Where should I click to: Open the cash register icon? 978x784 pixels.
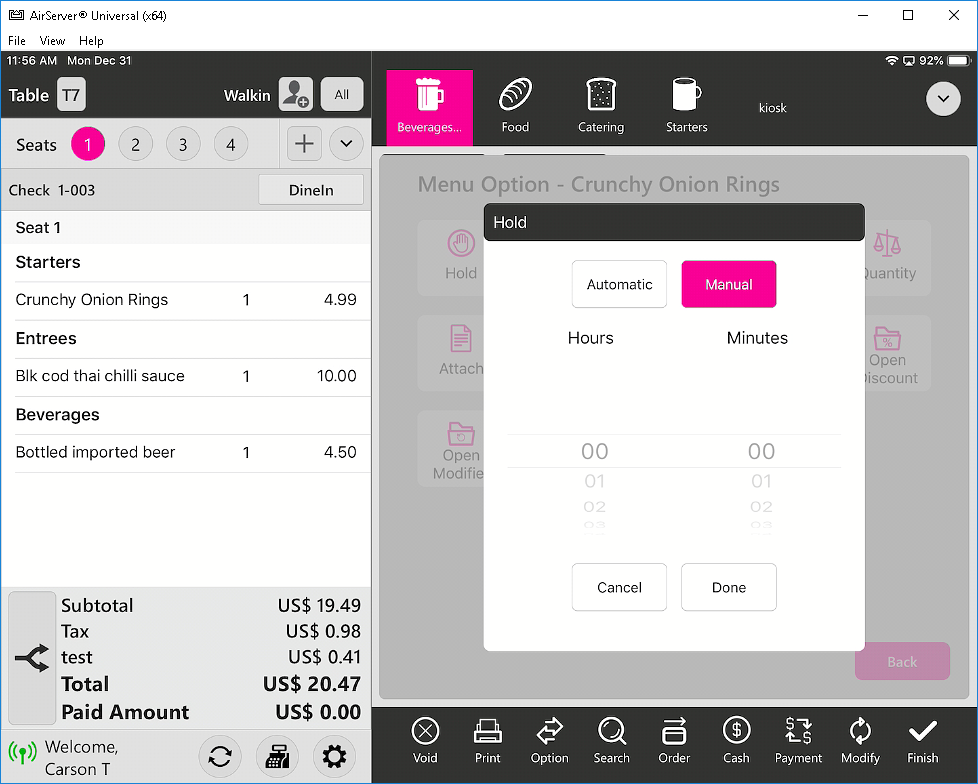277,757
